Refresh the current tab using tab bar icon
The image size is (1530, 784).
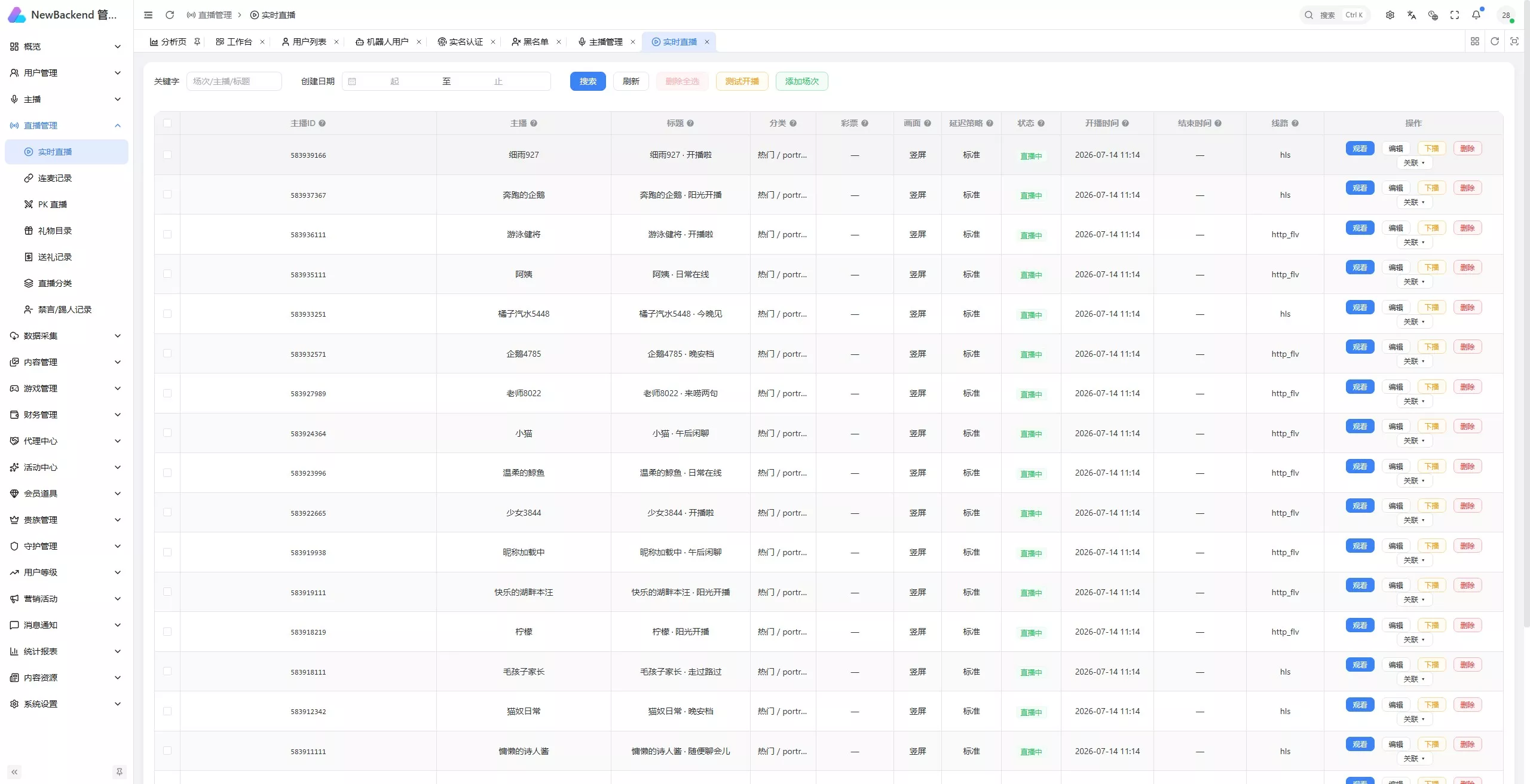click(1495, 41)
